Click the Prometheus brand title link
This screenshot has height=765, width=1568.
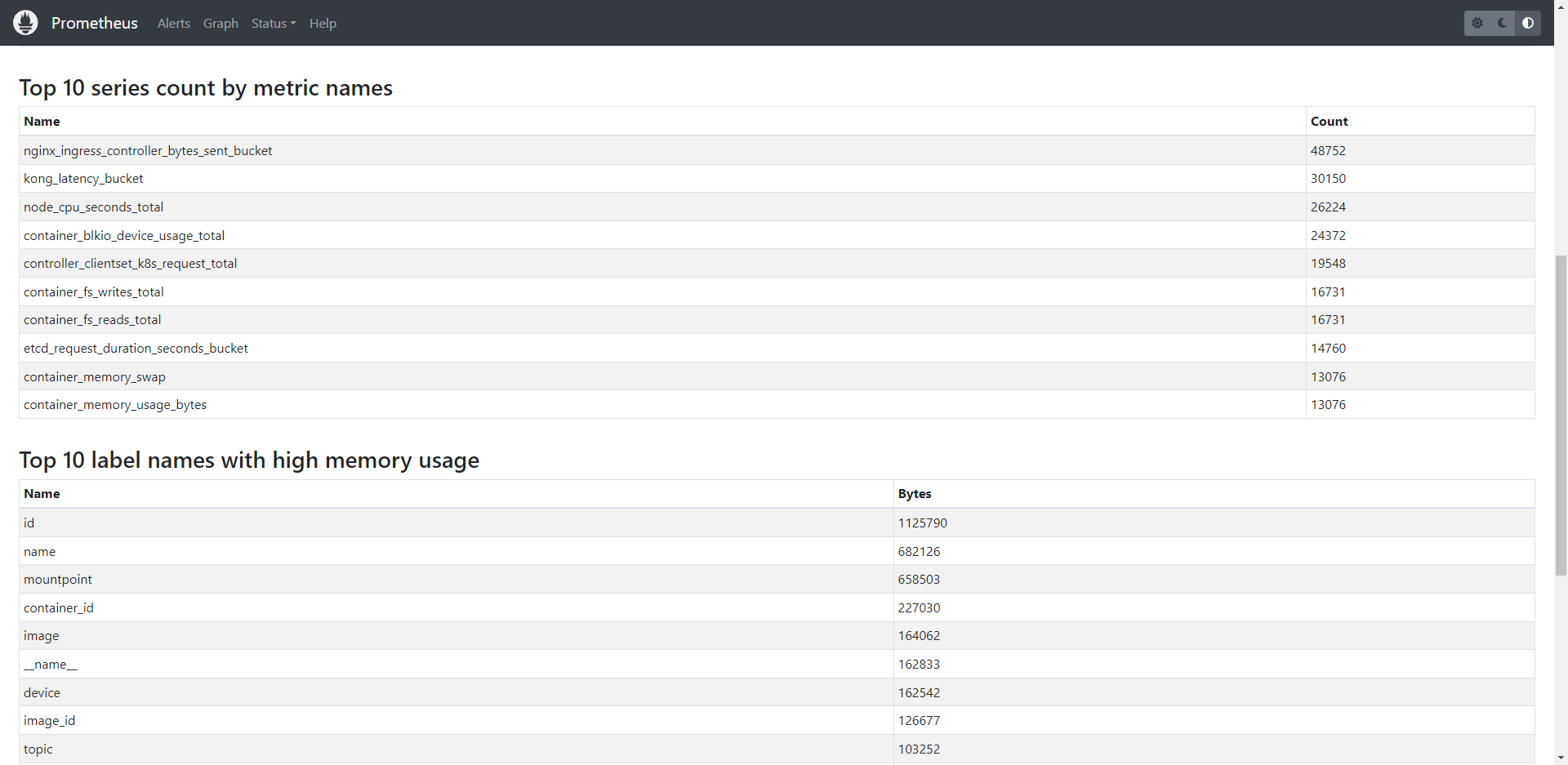coord(95,24)
